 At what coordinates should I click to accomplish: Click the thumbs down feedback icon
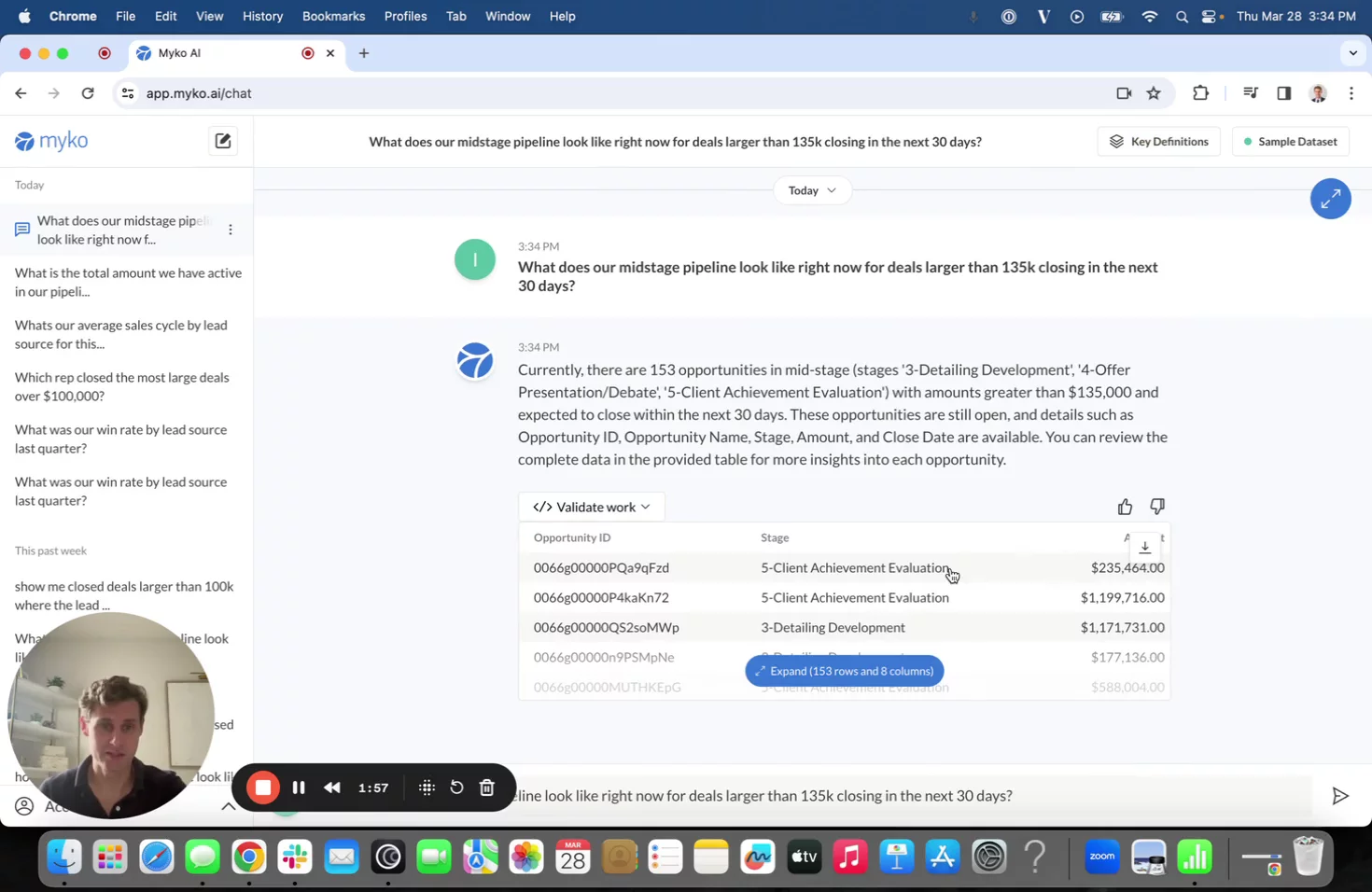pyautogui.click(x=1156, y=507)
